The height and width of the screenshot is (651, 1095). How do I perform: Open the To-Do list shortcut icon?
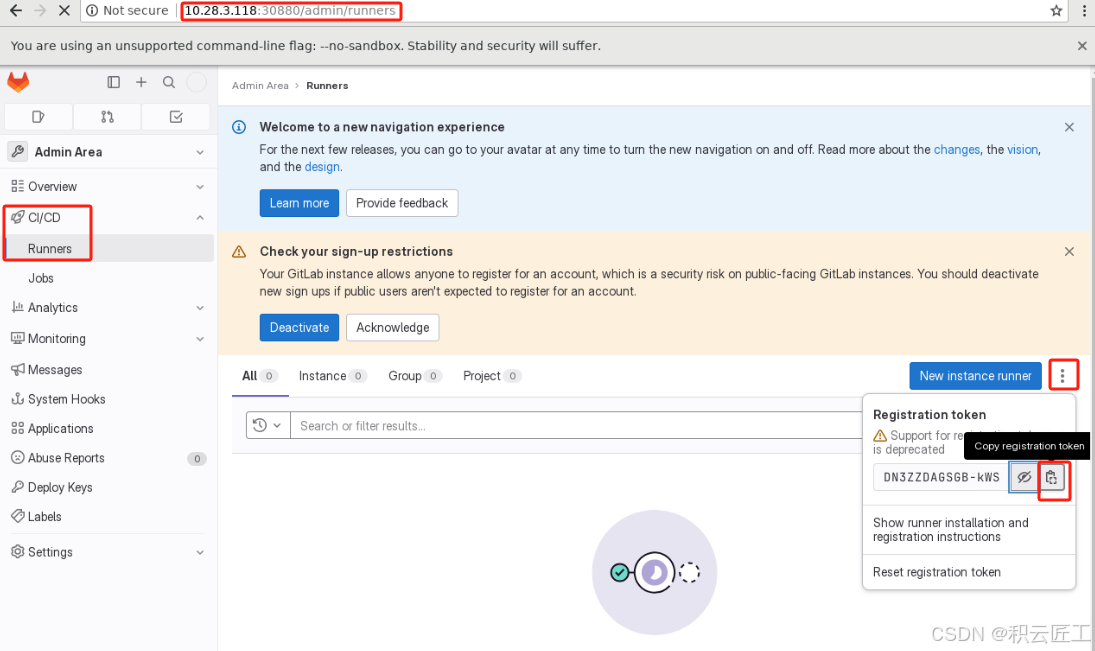point(176,117)
